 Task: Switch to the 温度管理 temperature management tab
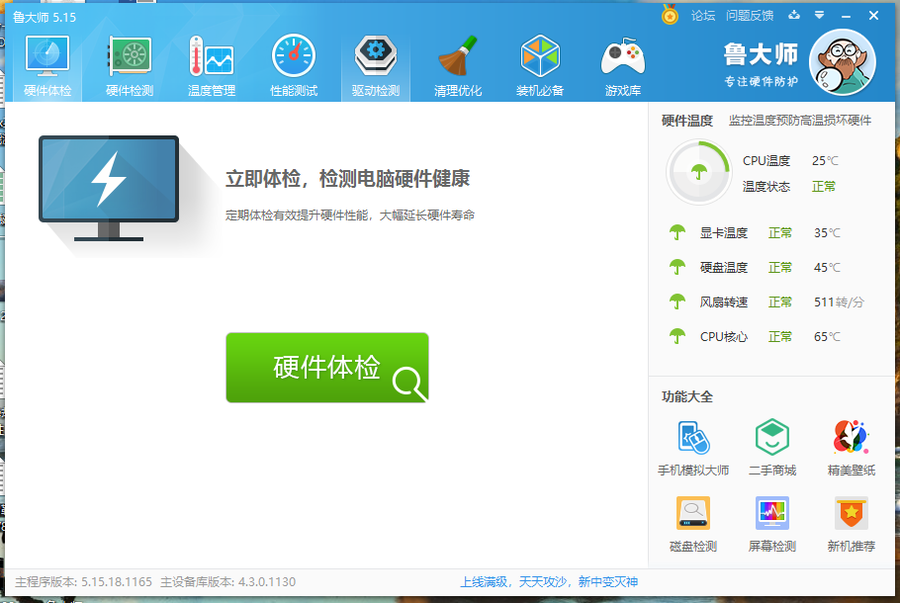(210, 60)
